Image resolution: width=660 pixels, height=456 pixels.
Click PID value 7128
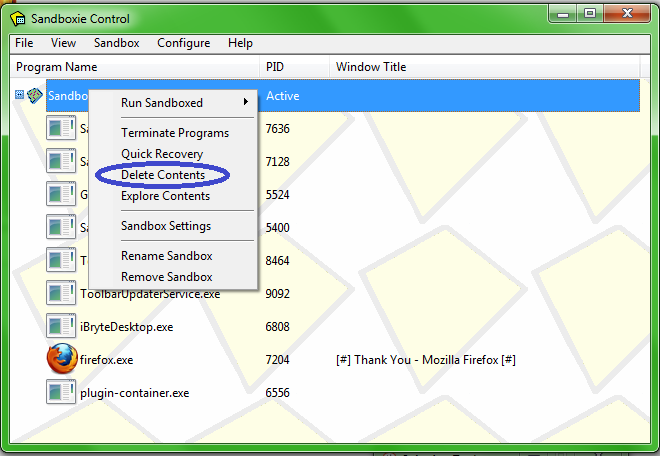point(277,162)
